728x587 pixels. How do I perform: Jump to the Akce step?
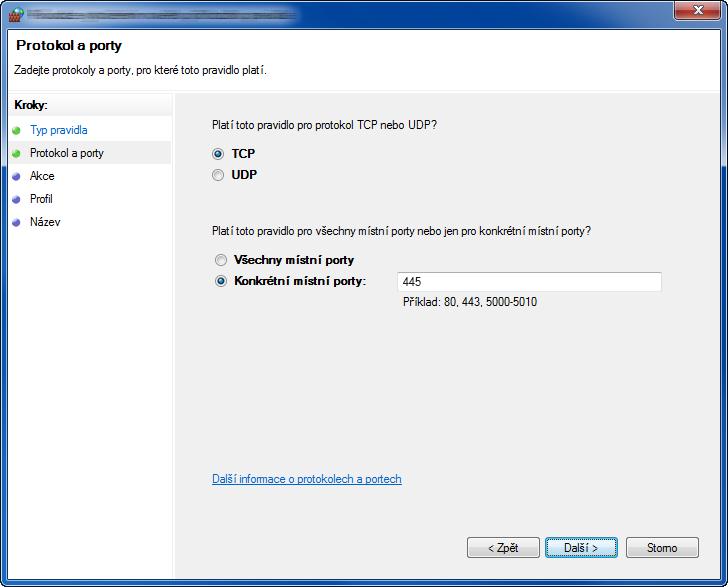click(x=42, y=176)
